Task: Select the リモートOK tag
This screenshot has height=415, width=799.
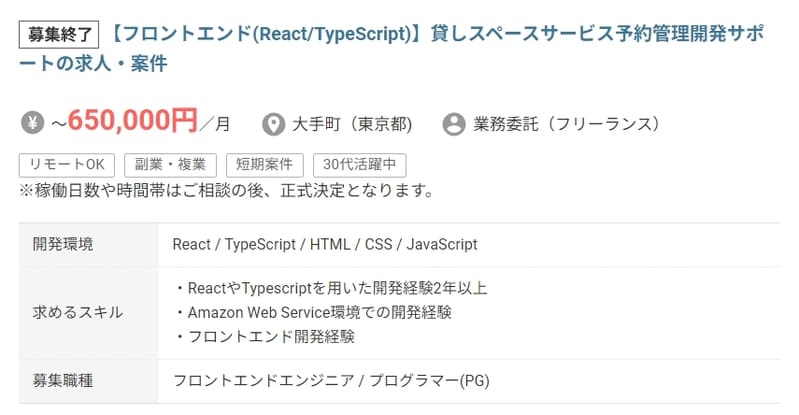Action: (x=67, y=165)
